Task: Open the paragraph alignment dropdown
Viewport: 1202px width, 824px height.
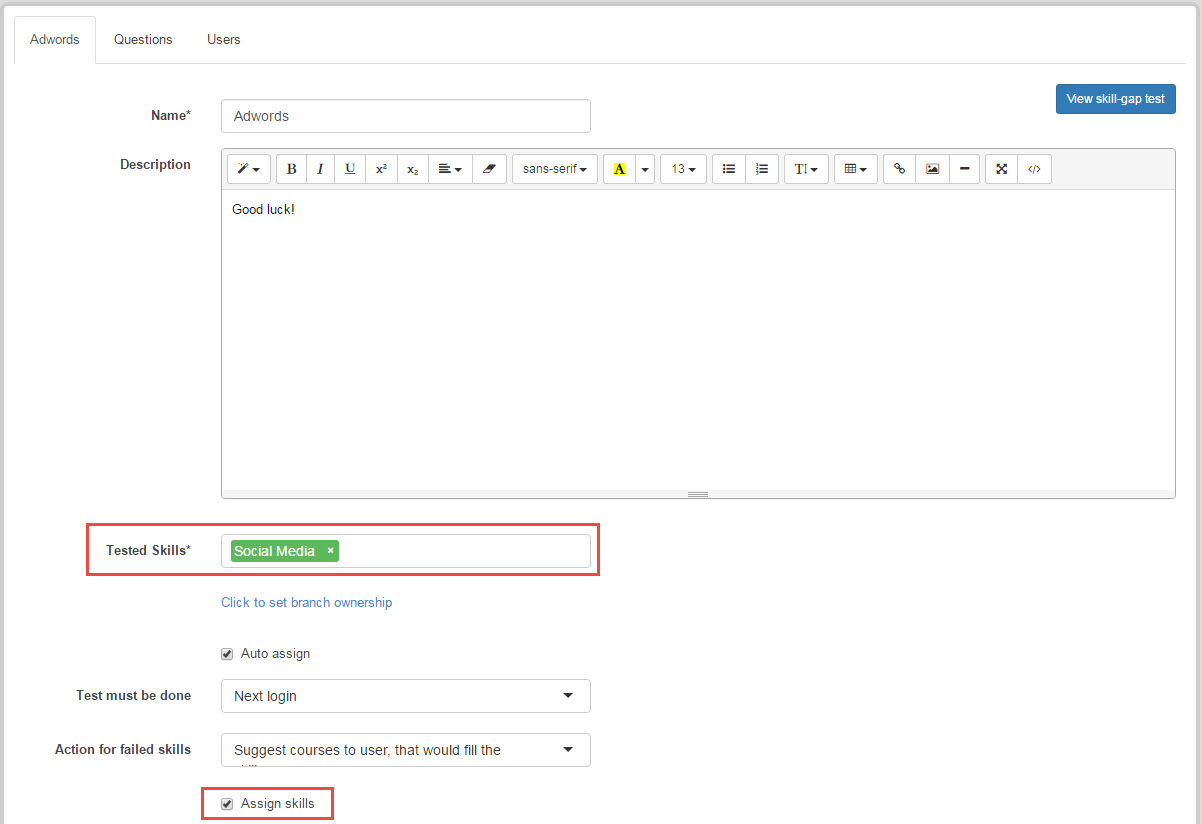Action: click(449, 169)
